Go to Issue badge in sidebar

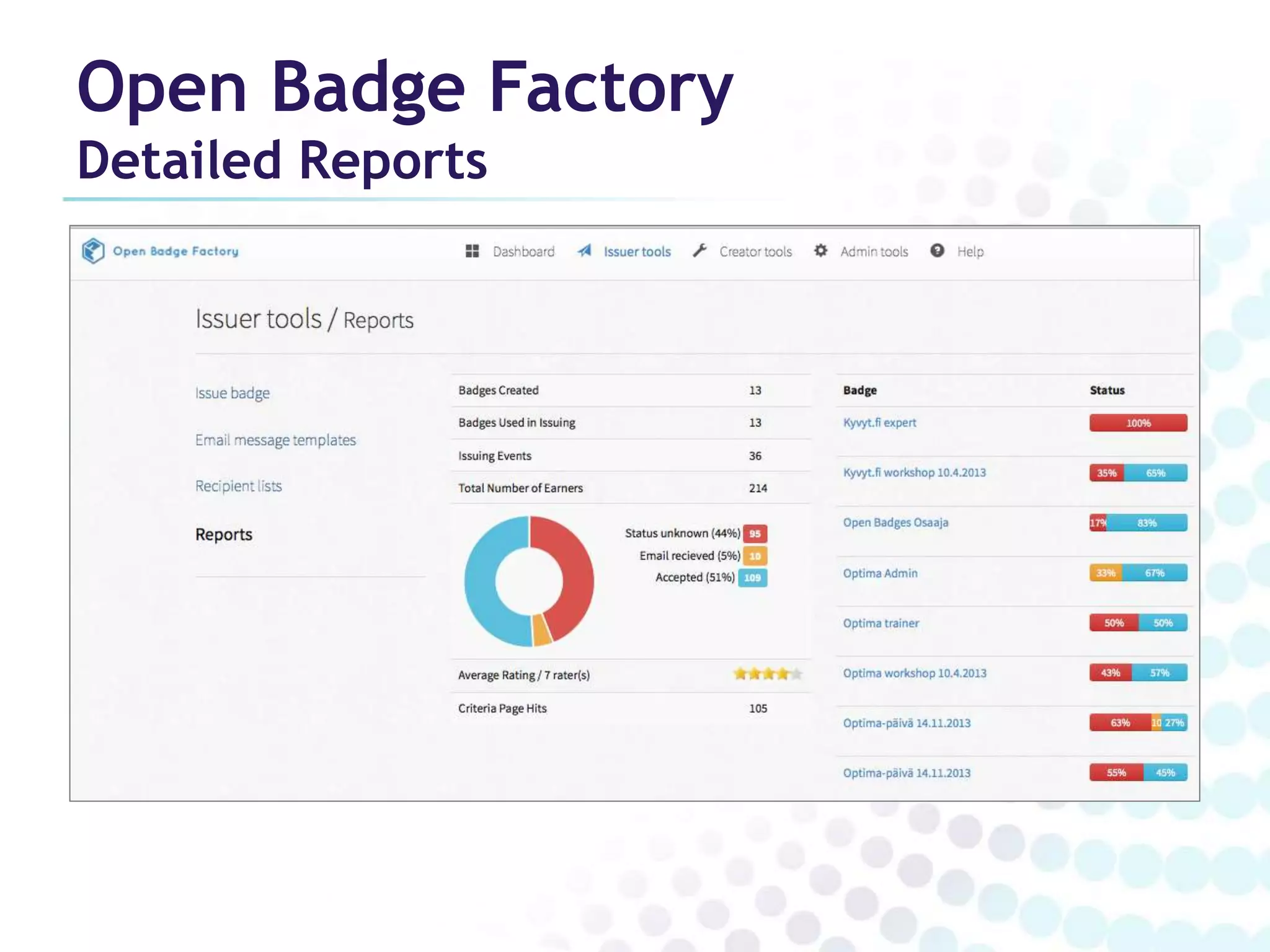[233, 394]
